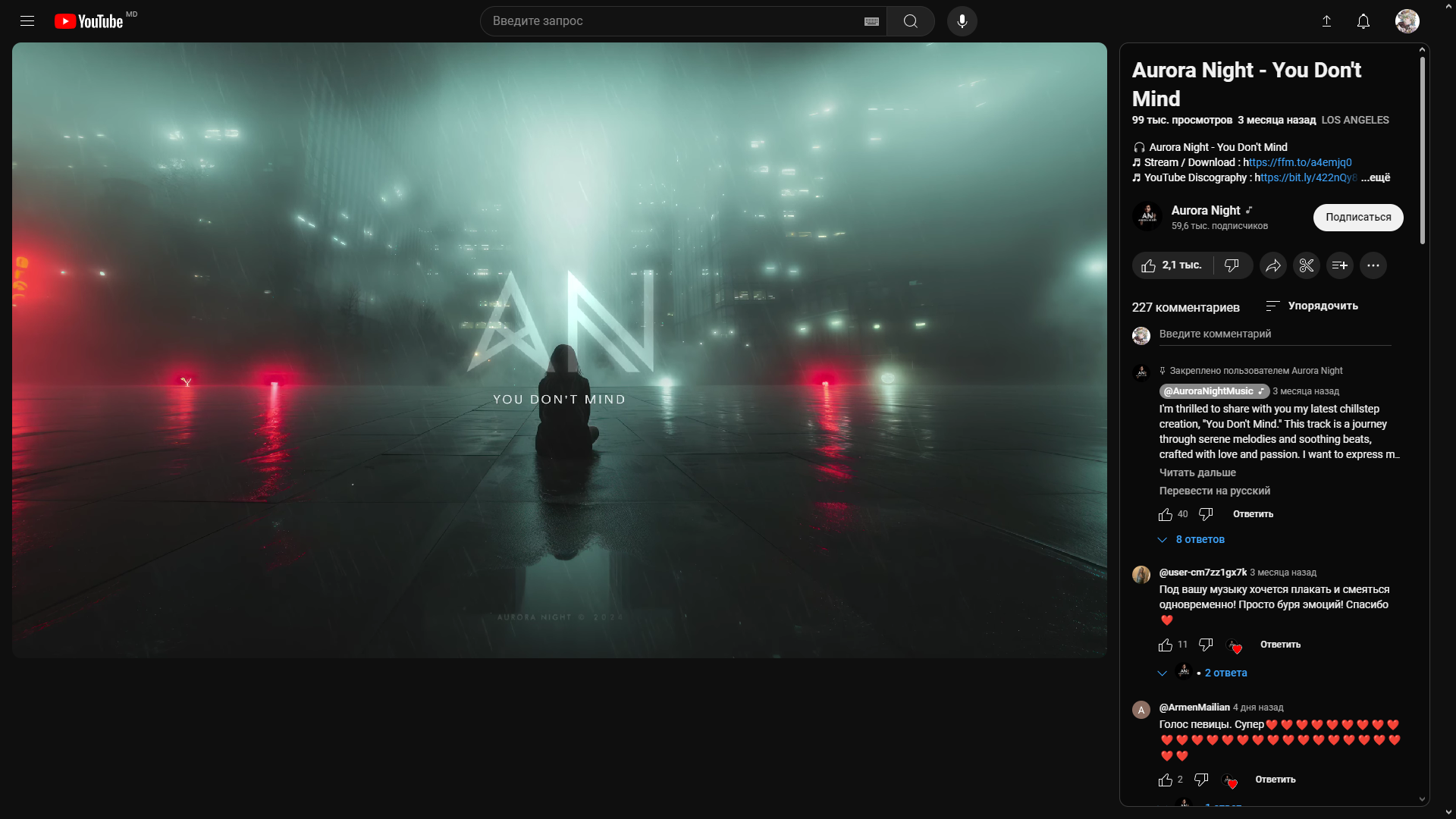Click the 59,6 тыс. подписчиков text

1219,226
